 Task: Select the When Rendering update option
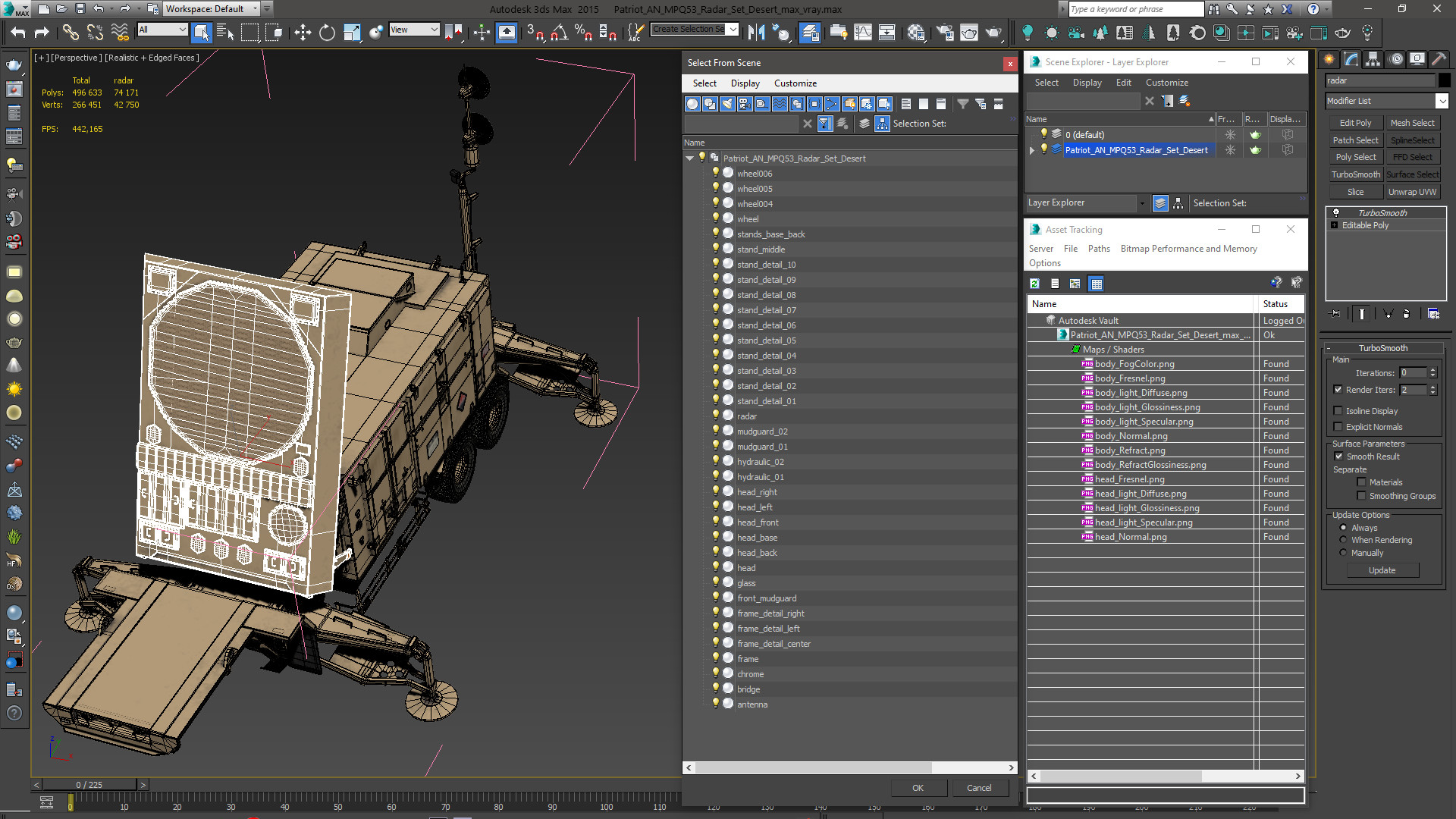[1344, 540]
